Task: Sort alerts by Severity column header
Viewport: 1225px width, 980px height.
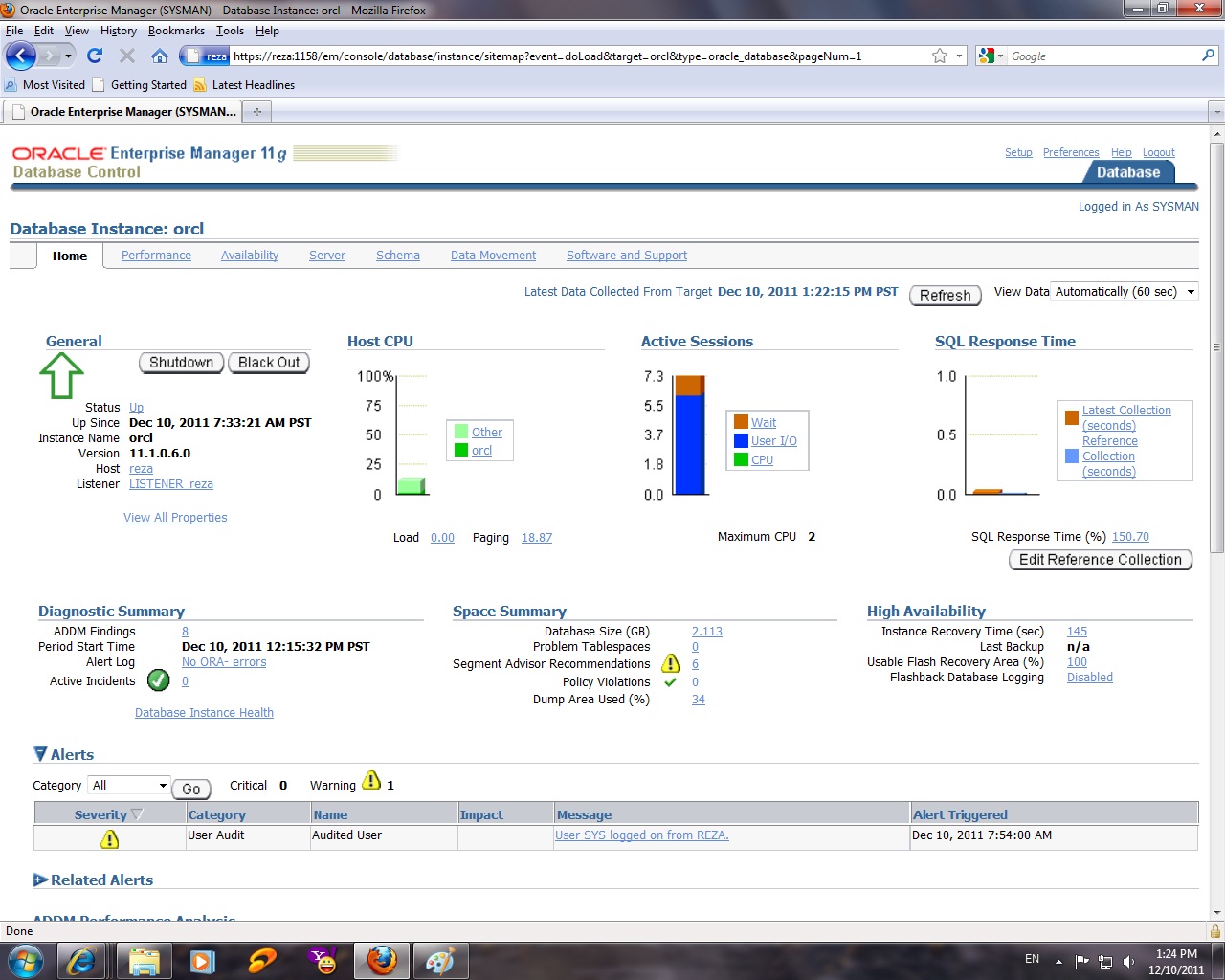Action: coord(100,814)
